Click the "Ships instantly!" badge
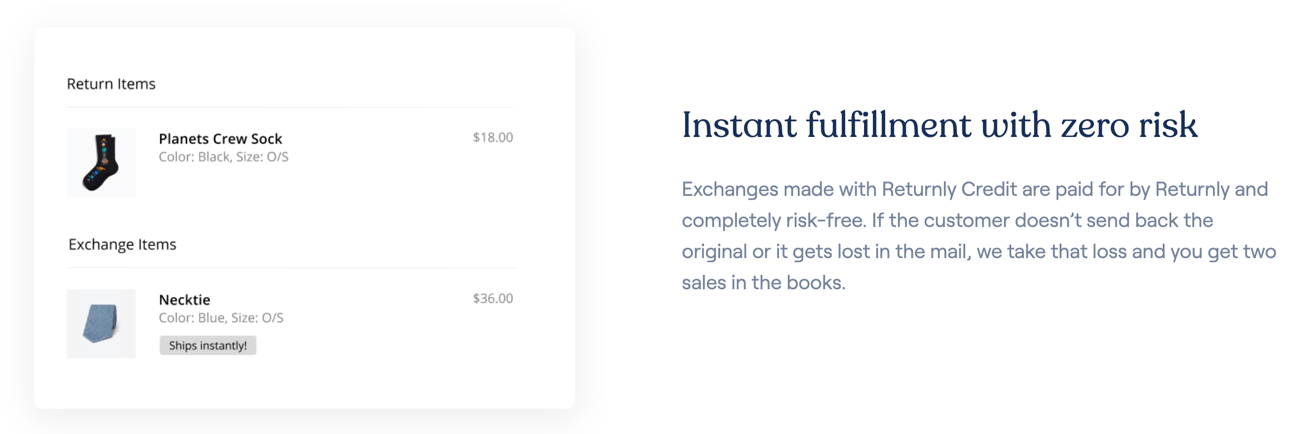Screen dimensions: 1297x434 pyautogui.click(x=208, y=346)
